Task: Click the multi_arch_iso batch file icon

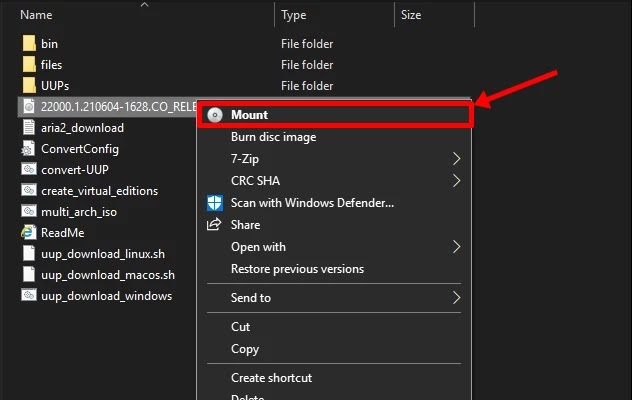Action: coord(29,211)
